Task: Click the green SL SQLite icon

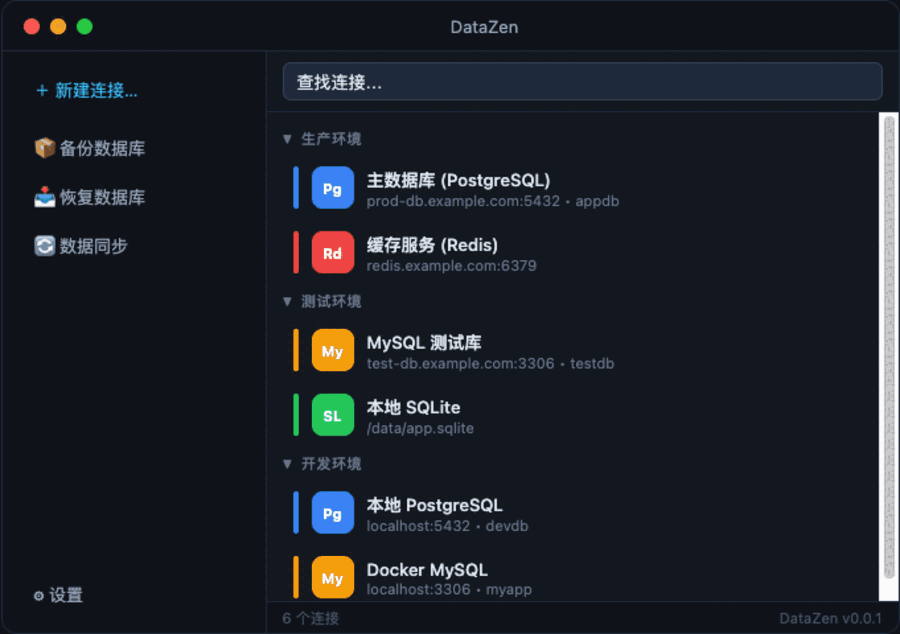Action: tap(332, 415)
